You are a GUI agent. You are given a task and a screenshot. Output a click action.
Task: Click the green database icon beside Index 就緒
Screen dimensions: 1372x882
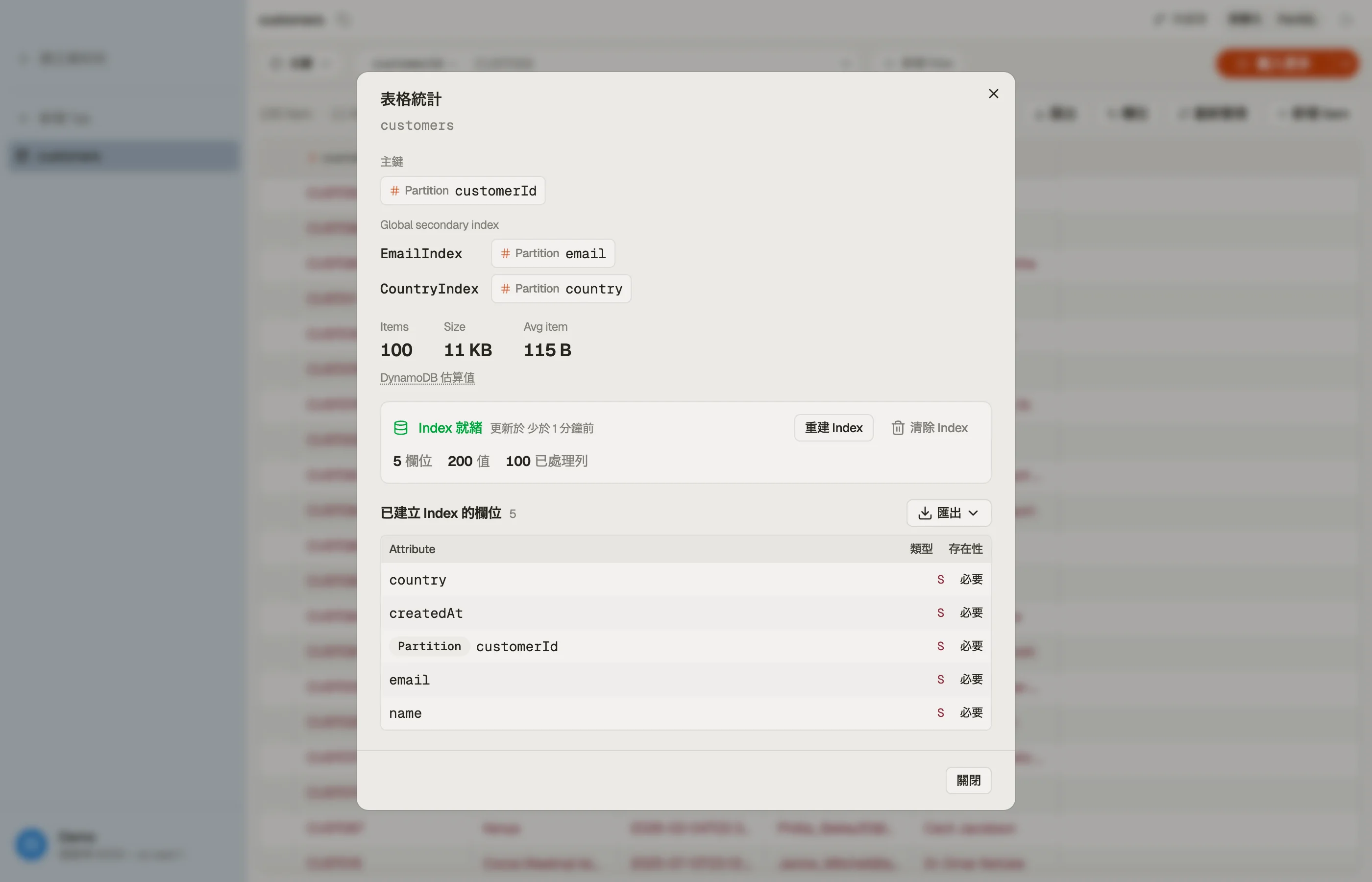tap(400, 428)
